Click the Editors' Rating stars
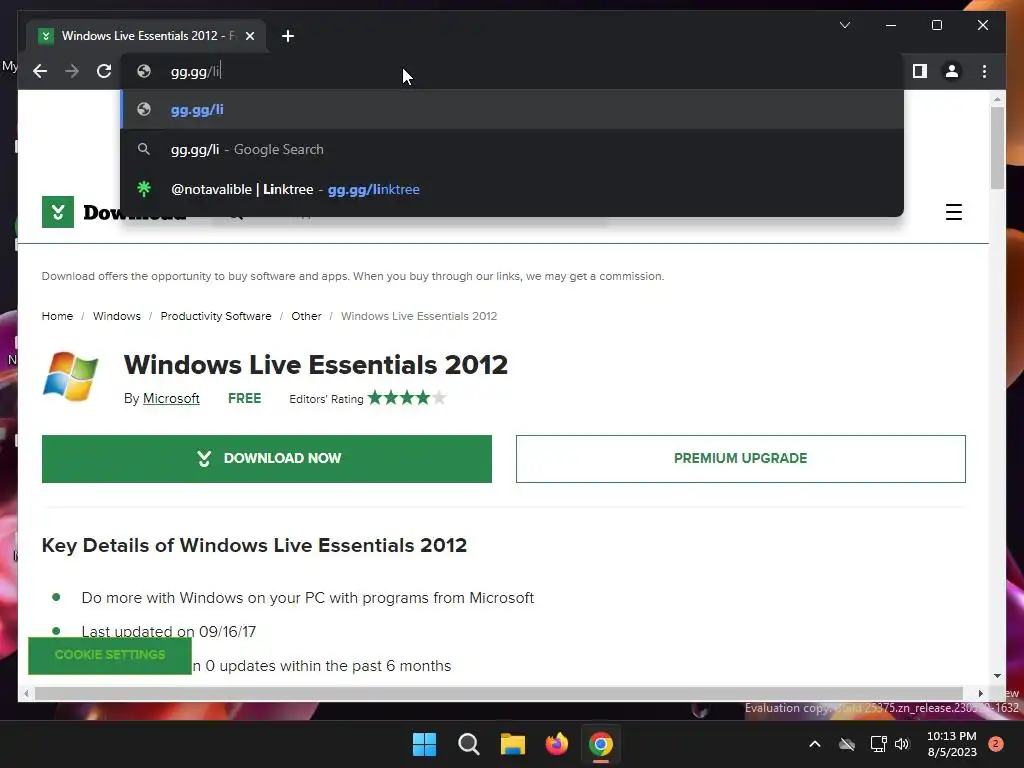The width and height of the screenshot is (1024, 768). (407, 398)
